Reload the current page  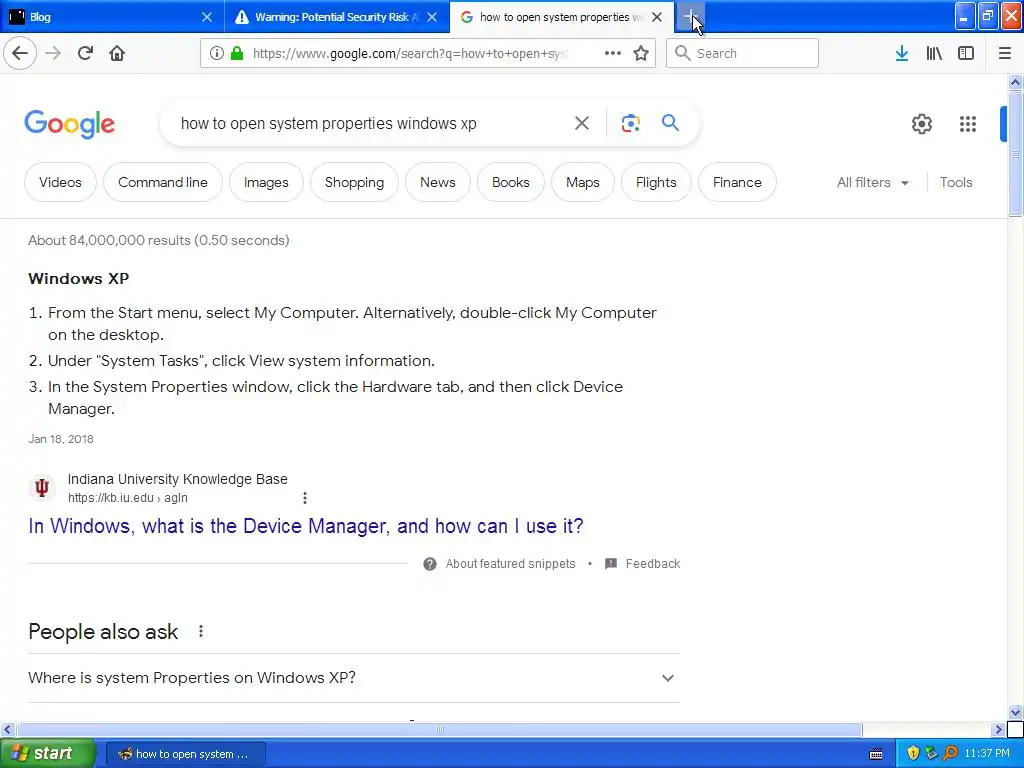(85, 53)
